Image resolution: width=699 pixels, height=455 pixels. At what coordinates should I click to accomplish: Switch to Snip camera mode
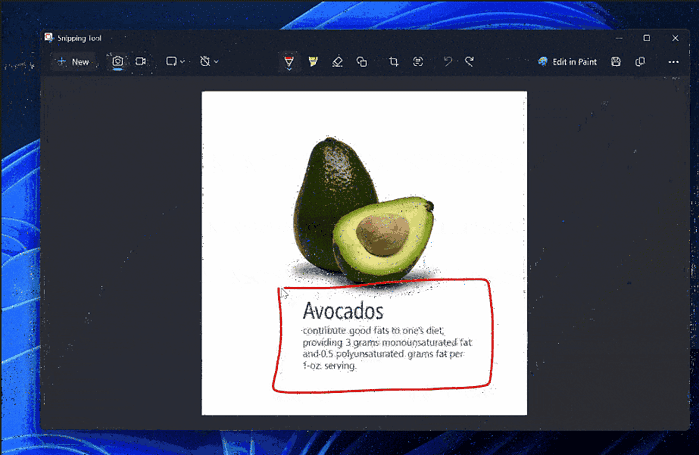coord(118,61)
